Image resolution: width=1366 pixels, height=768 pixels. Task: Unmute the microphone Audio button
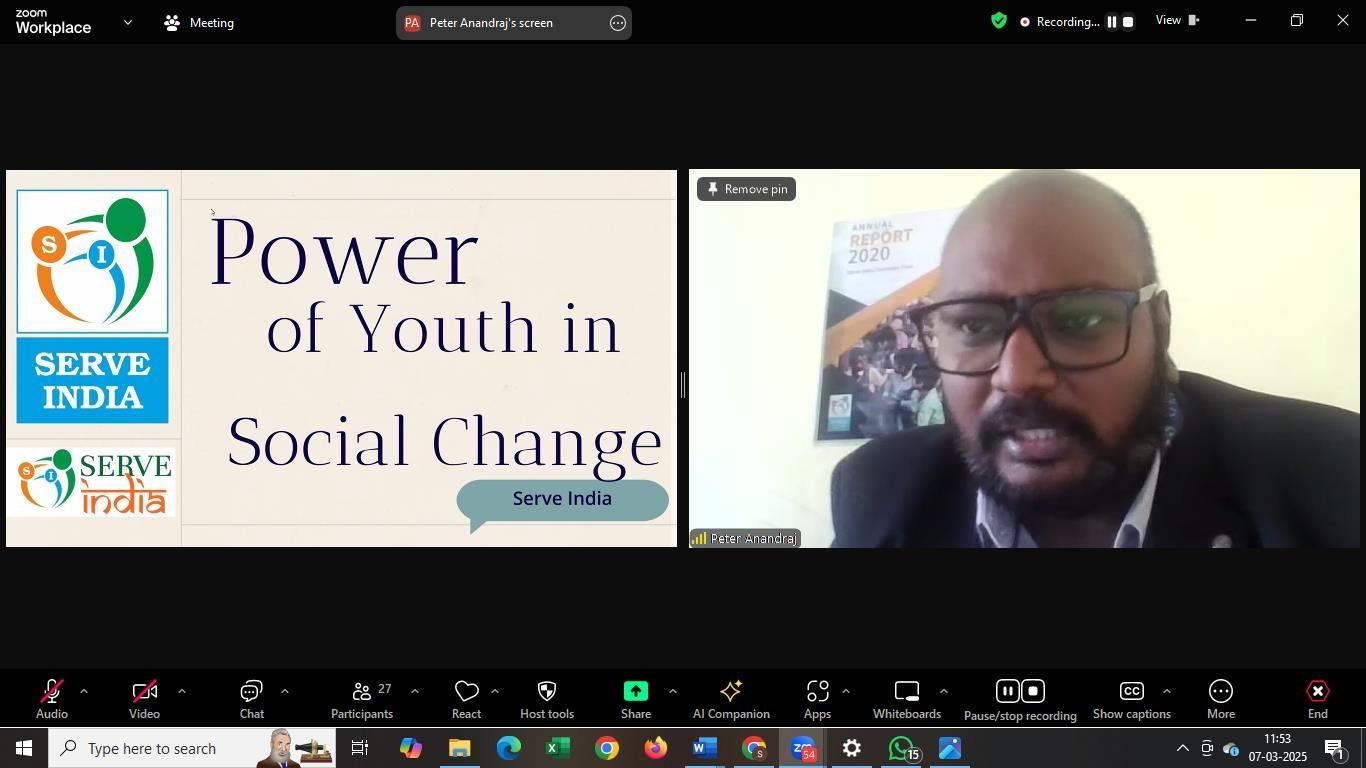coord(52,699)
